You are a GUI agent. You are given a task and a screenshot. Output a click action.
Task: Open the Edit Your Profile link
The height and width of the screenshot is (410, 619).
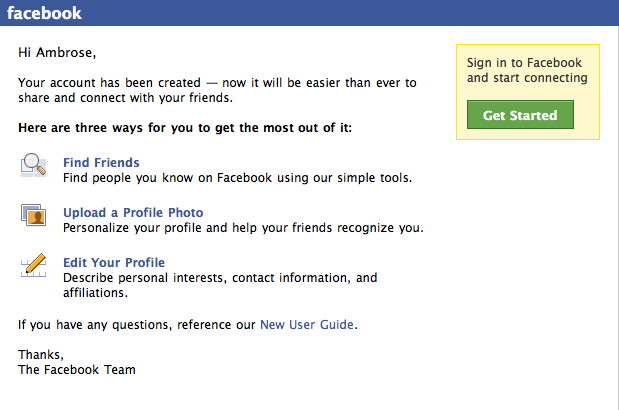[x=114, y=263]
